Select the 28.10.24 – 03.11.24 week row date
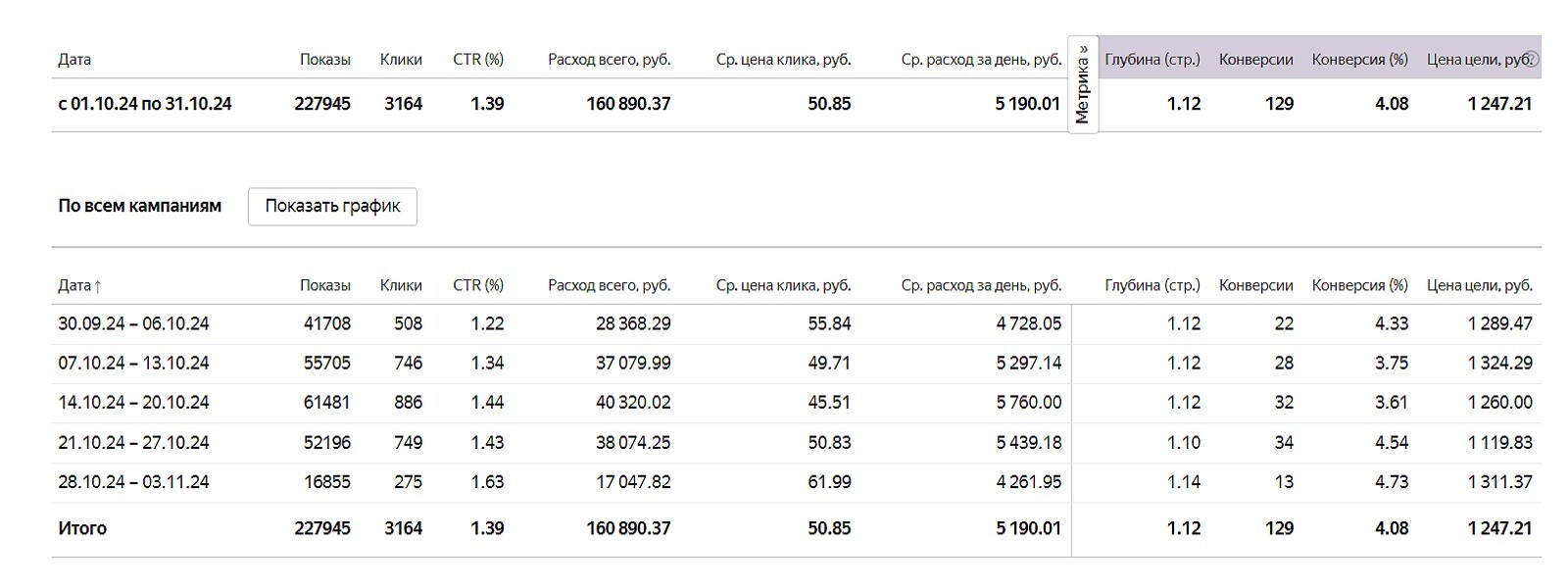This screenshot has width=1568, height=588. point(133,481)
